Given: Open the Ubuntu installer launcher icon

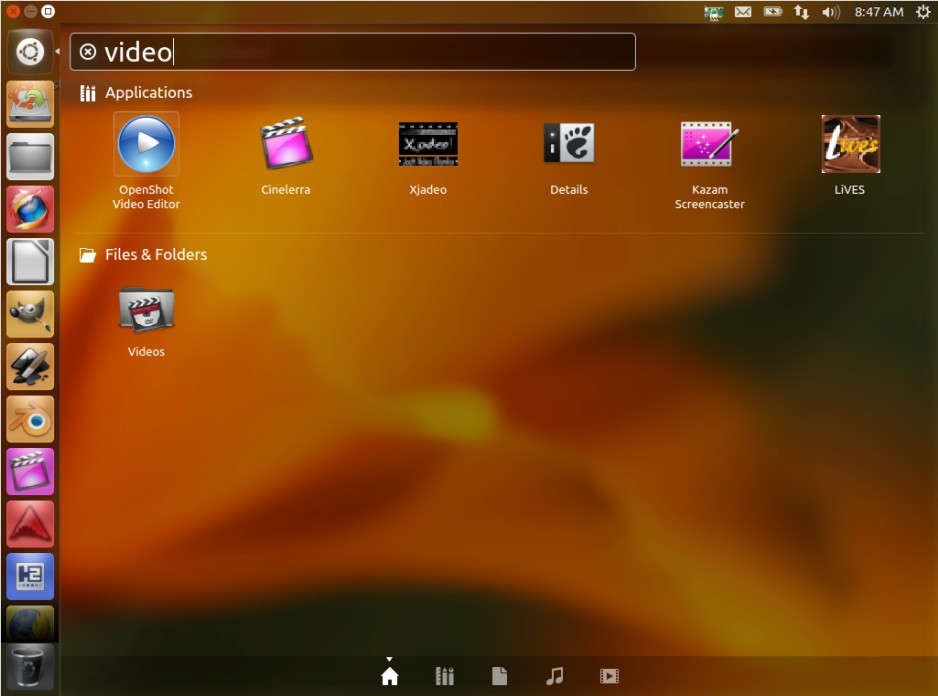Looking at the screenshot, I should (30, 104).
